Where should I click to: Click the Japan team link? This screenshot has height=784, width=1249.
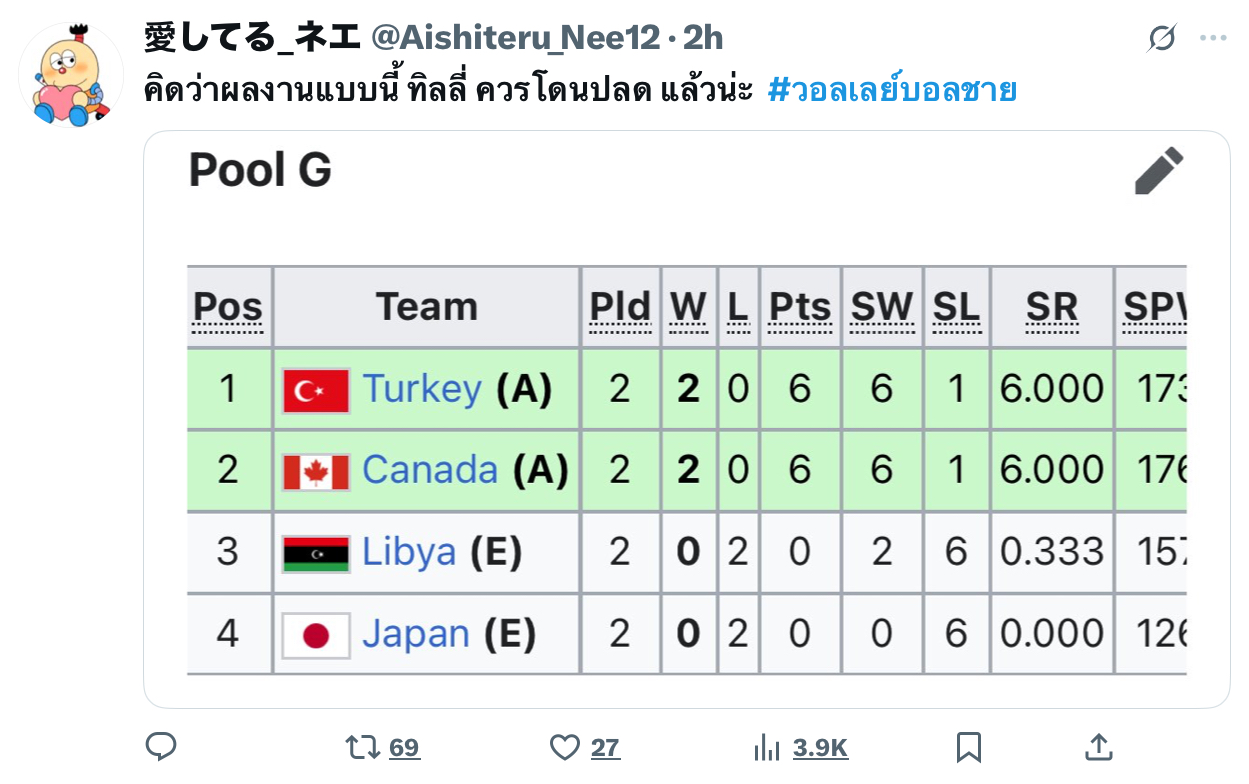click(416, 633)
